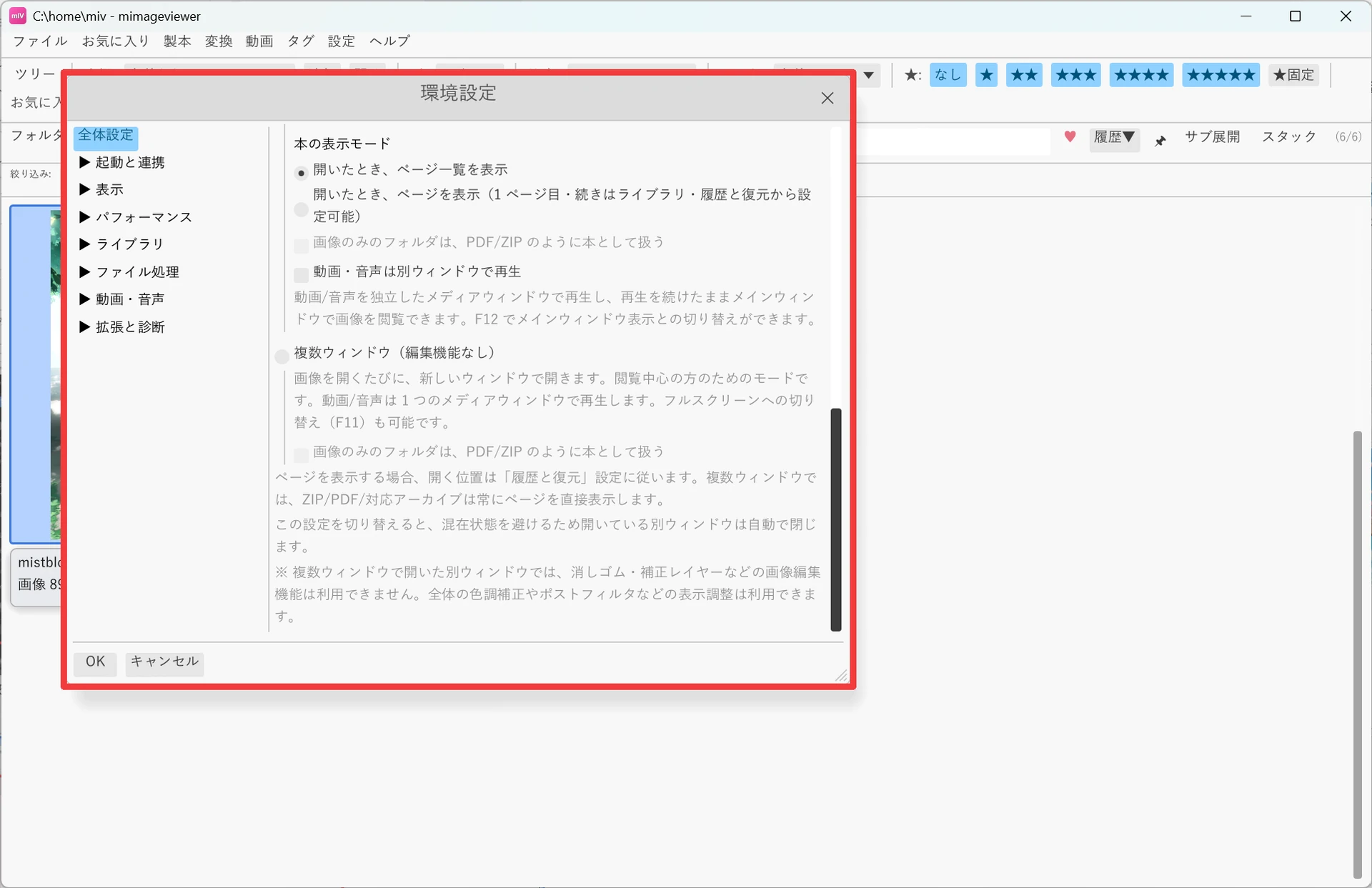Set rating filter to one star
The height and width of the screenshot is (888, 1372).
(986, 75)
